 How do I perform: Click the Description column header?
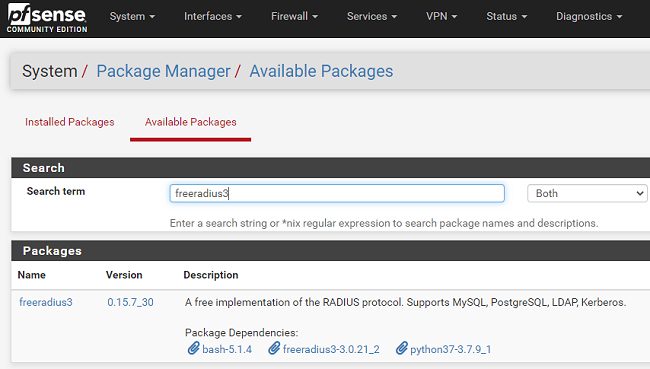[211, 275]
